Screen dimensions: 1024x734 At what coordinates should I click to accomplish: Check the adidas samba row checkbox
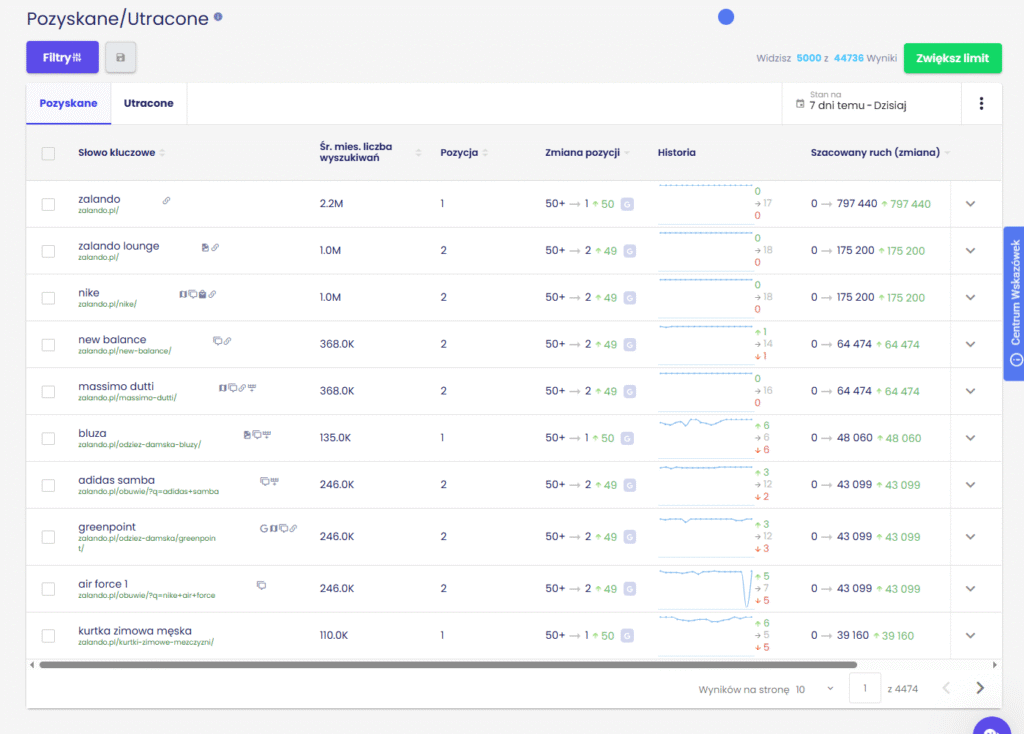point(48,485)
